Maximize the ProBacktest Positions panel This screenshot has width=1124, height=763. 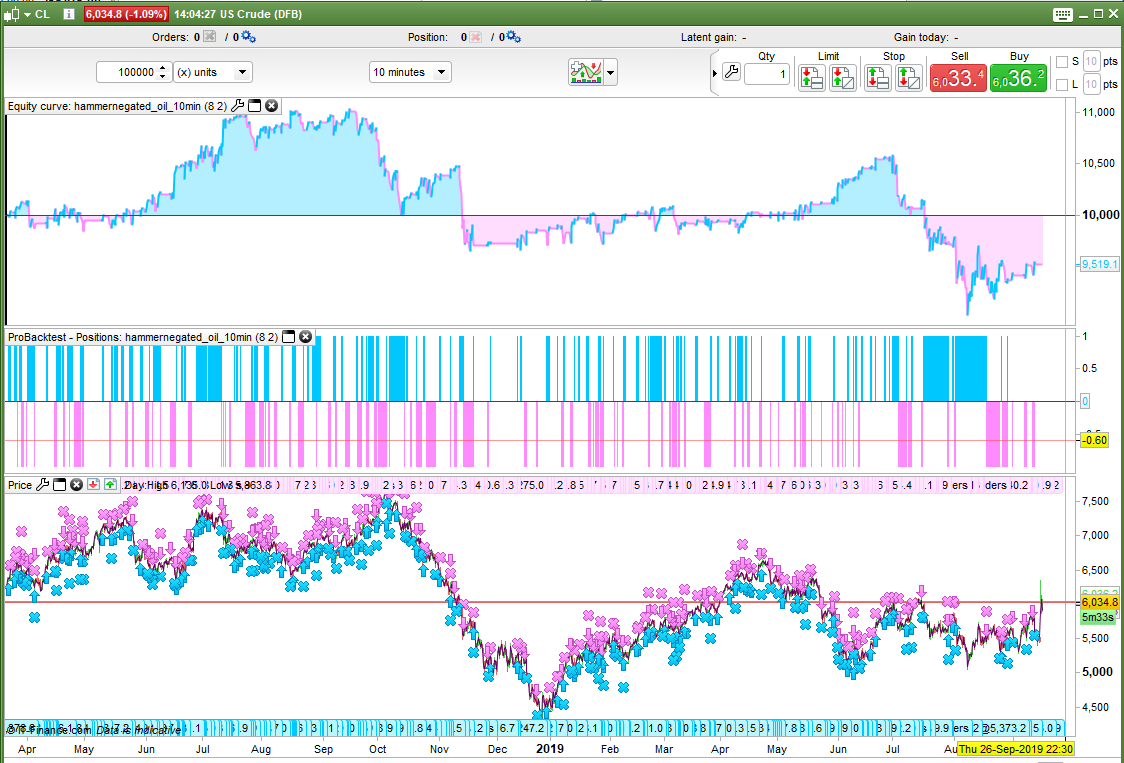point(289,337)
